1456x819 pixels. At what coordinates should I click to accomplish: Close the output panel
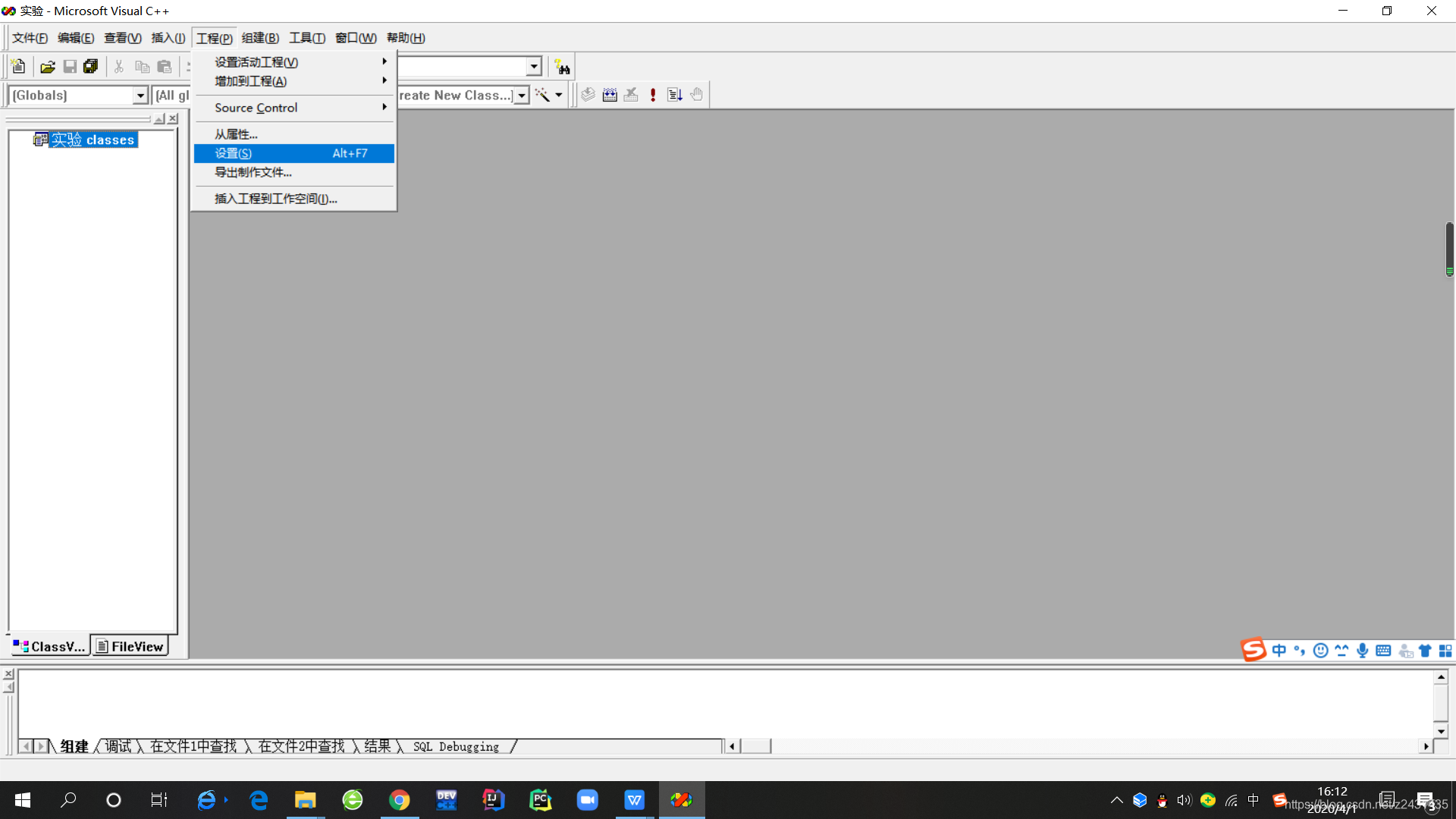click(8, 674)
